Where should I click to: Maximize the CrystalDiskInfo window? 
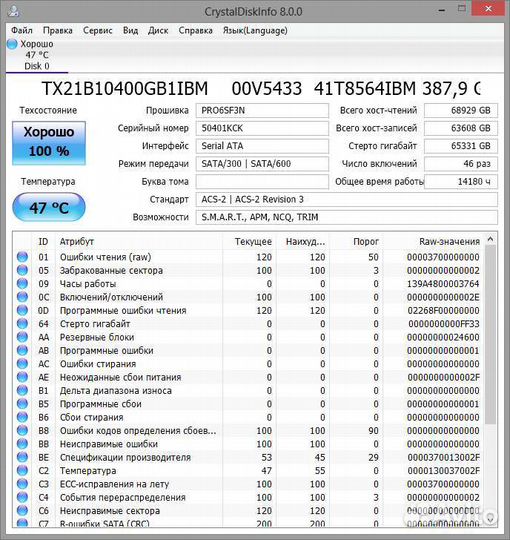462,9
